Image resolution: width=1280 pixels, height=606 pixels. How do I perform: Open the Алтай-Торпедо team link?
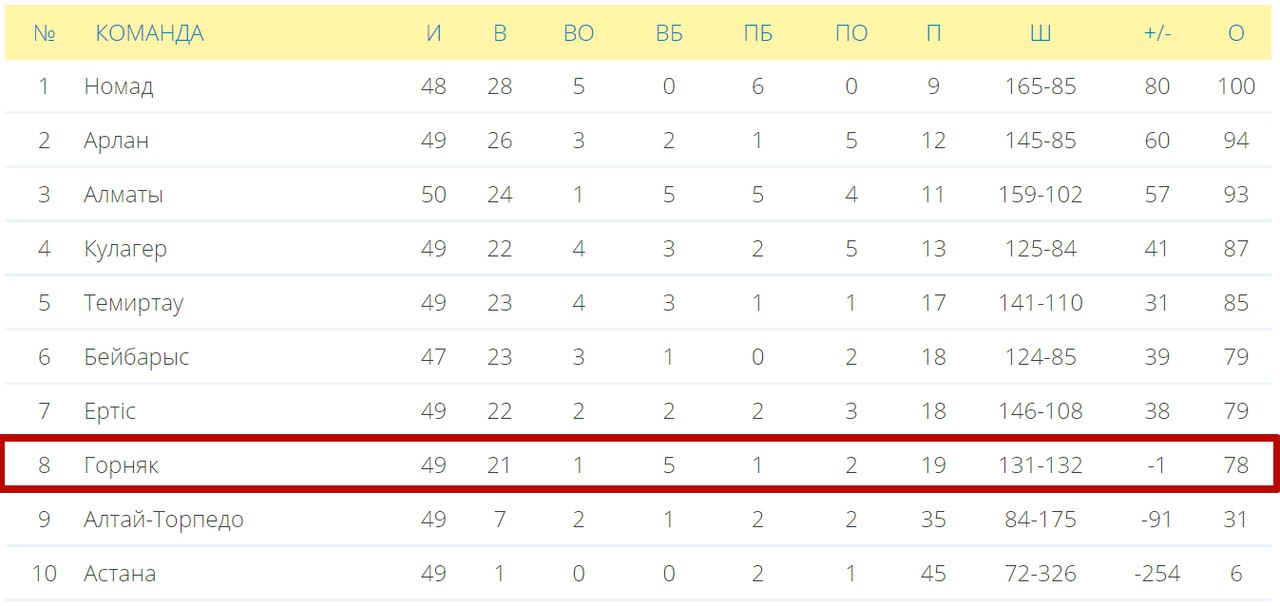(x=164, y=519)
